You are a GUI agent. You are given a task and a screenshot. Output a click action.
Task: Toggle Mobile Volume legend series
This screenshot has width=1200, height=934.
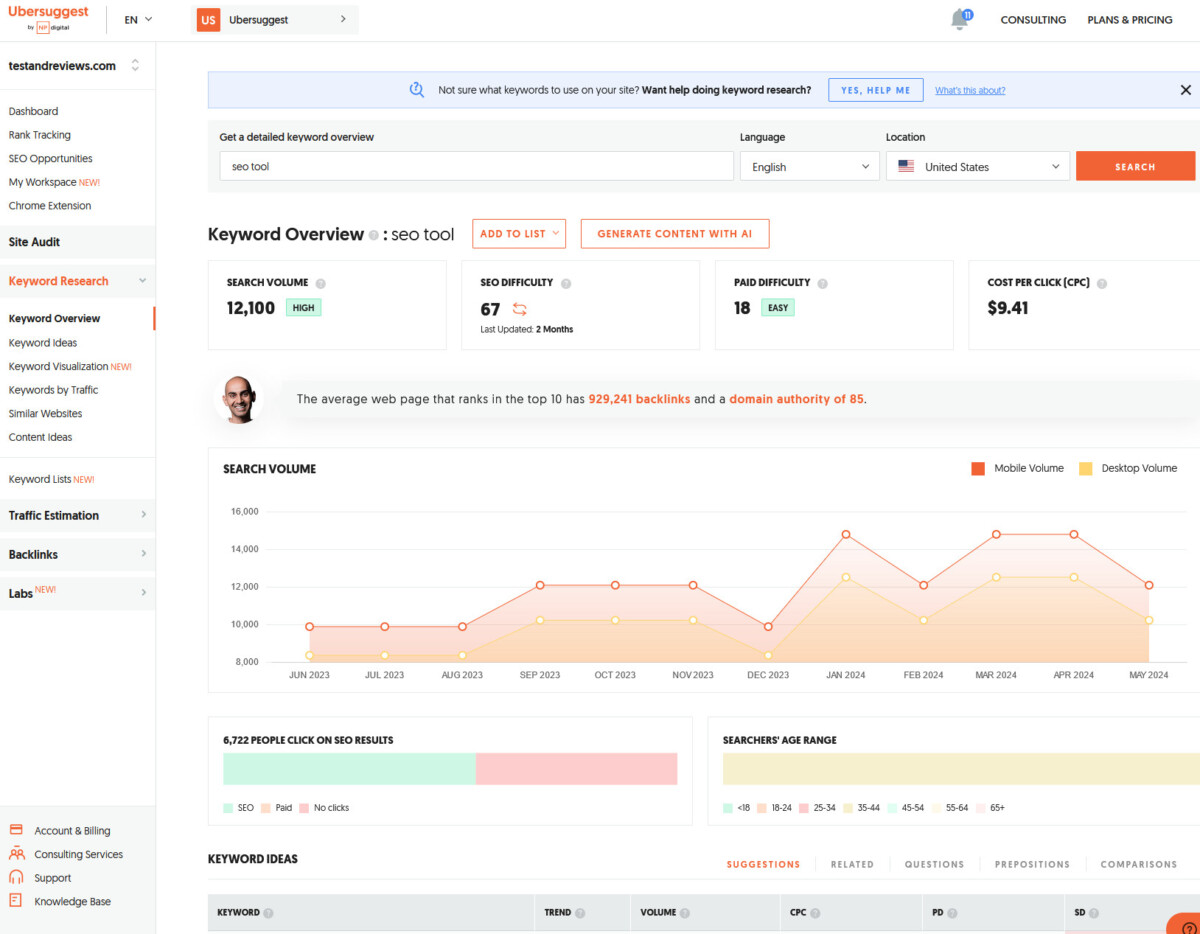(1018, 468)
